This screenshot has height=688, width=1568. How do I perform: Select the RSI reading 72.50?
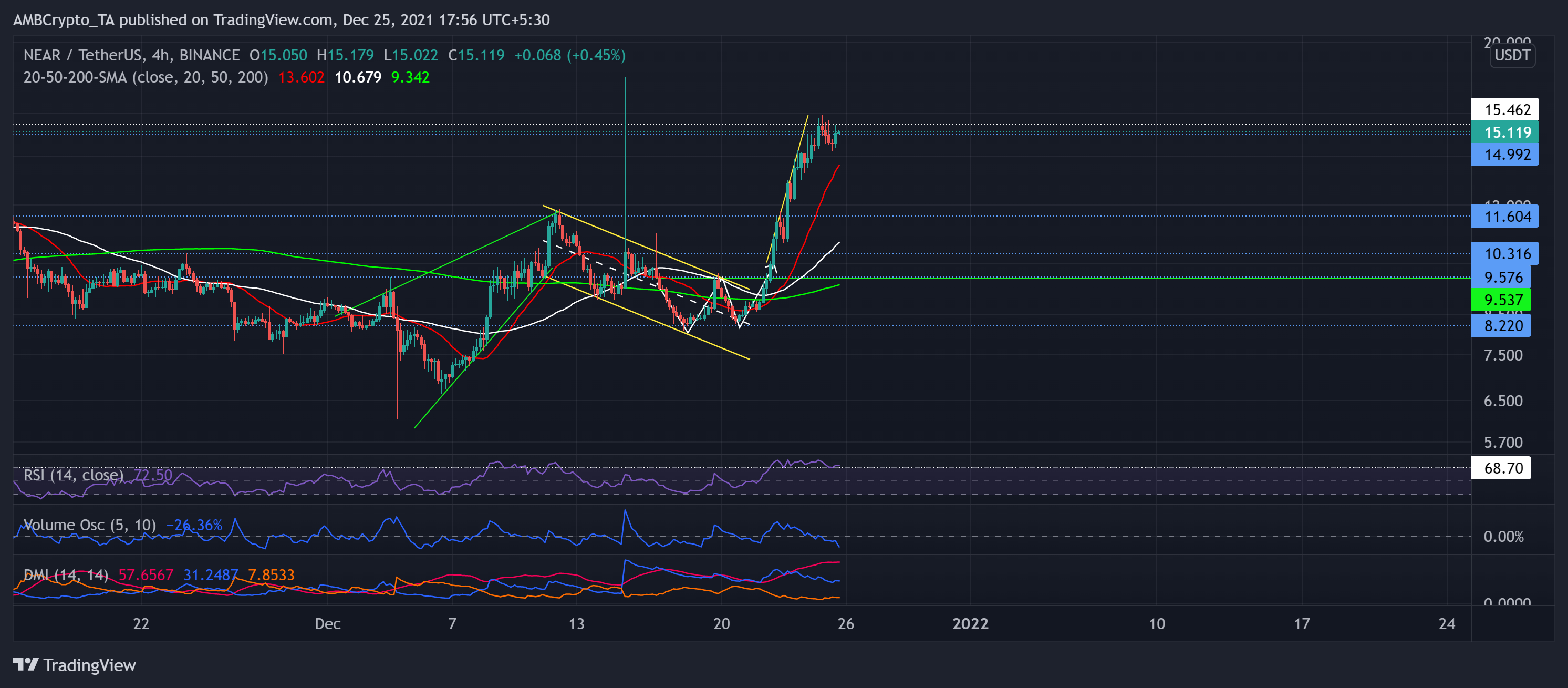[x=152, y=475]
